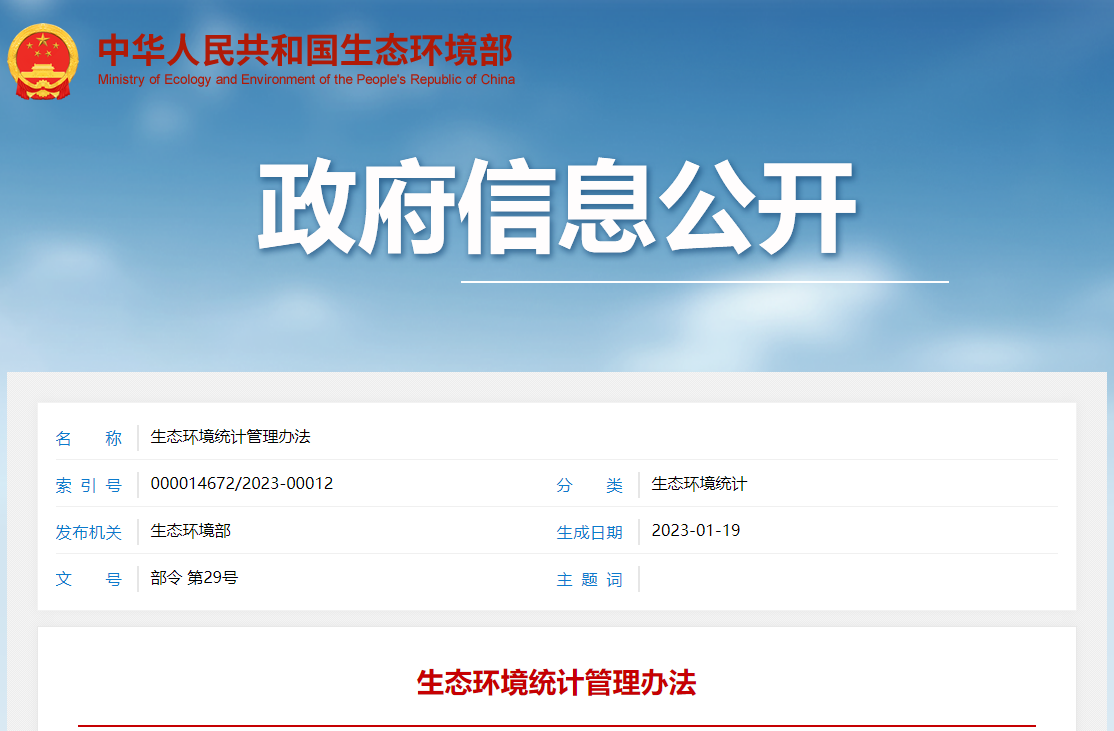Viewport: 1114px width, 731px height.
Task: Click the 政府信息公开 banner heading
Action: tap(556, 206)
